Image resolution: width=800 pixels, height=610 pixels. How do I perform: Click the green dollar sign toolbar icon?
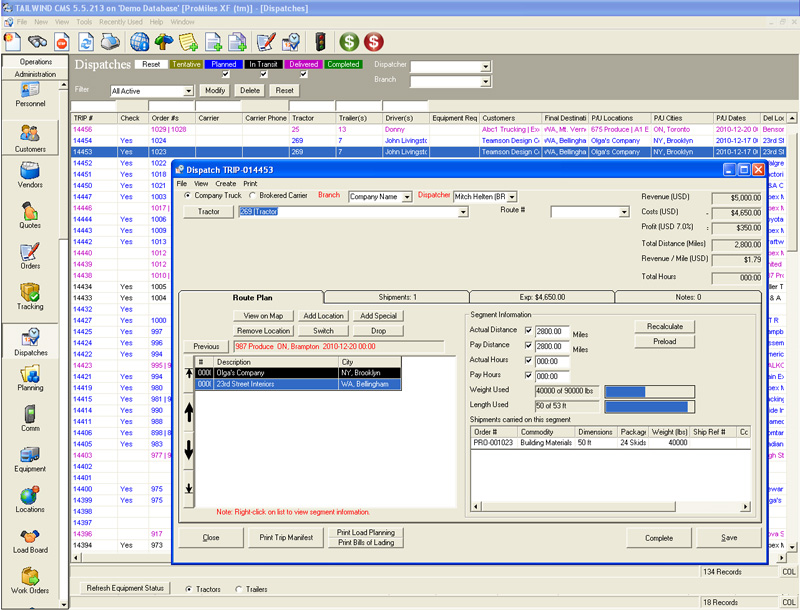click(349, 42)
